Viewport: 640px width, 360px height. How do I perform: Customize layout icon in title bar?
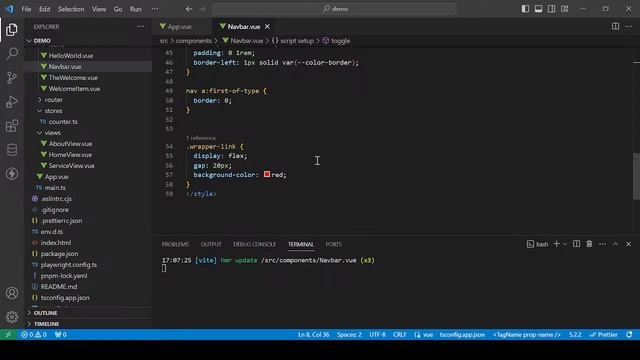[564, 9]
